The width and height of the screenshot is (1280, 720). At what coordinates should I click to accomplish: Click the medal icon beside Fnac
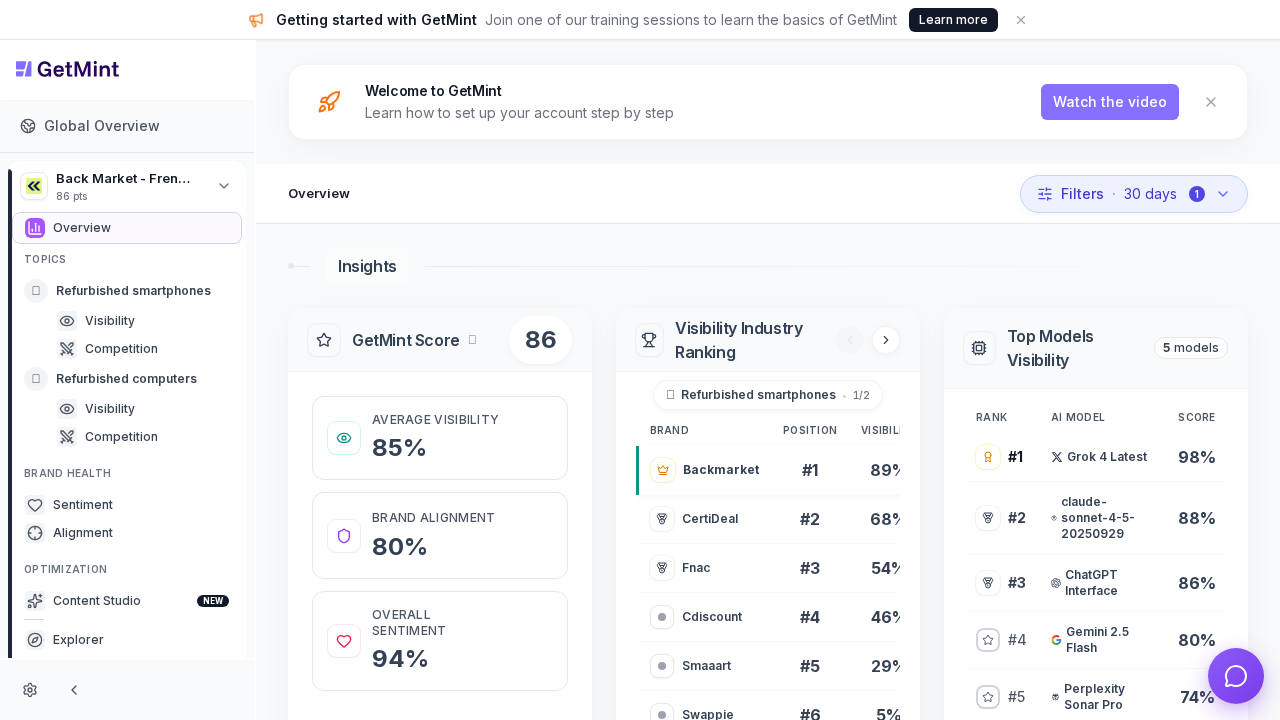(x=662, y=568)
